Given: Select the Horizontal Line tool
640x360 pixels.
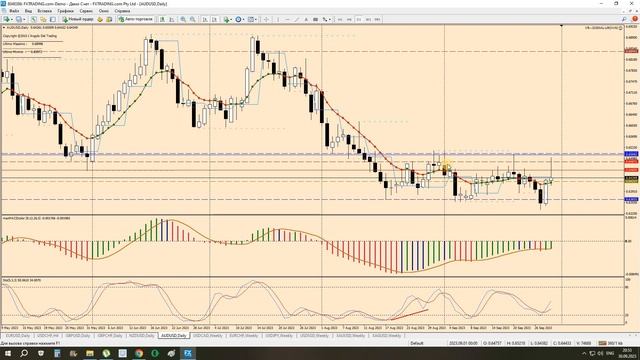Looking at the screenshot, I should click(x=287, y=19).
